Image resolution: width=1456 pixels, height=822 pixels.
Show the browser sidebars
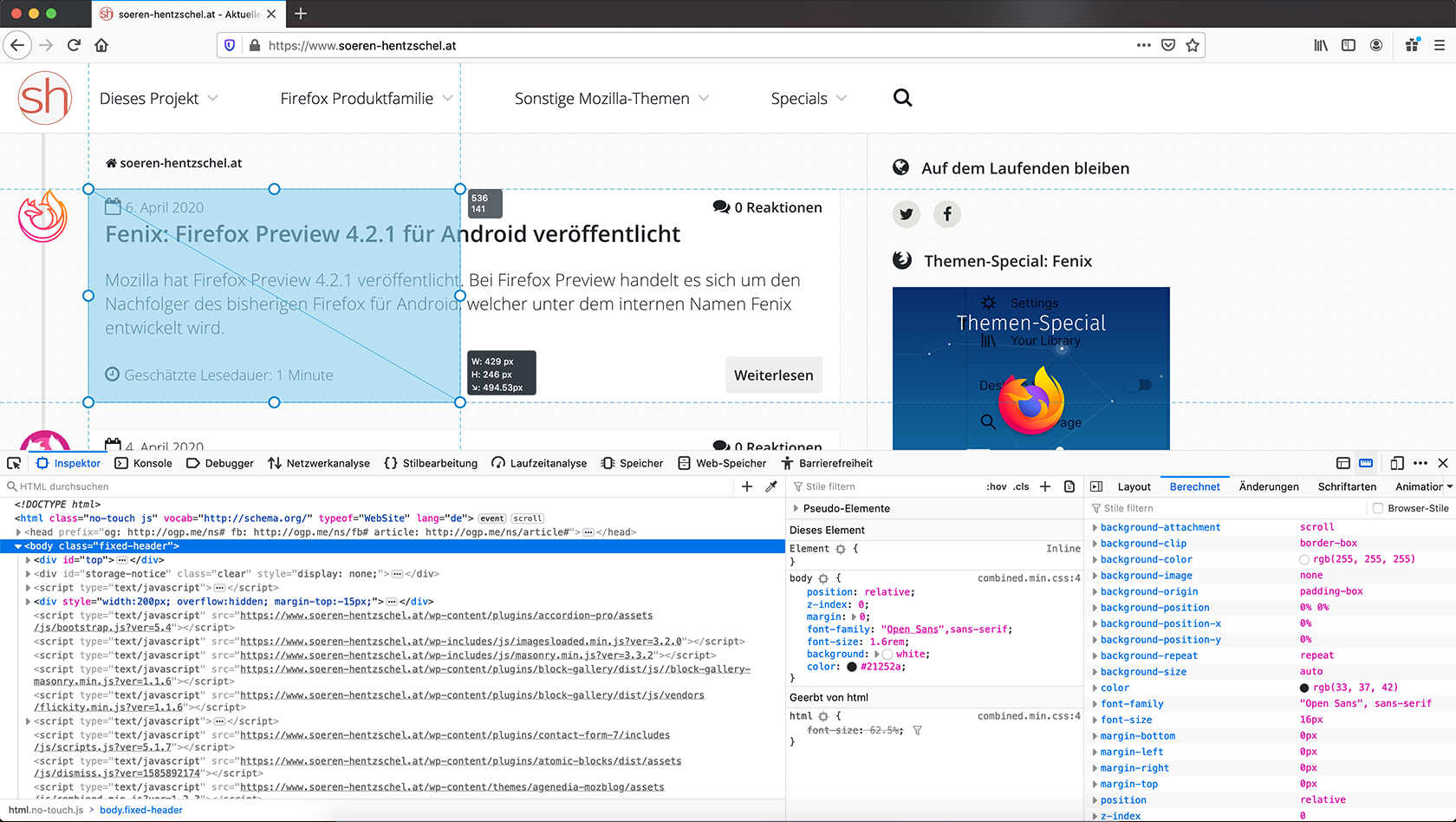point(1349,45)
